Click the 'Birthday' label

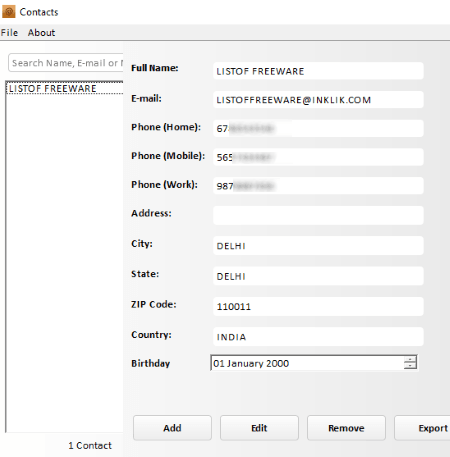[151, 363]
